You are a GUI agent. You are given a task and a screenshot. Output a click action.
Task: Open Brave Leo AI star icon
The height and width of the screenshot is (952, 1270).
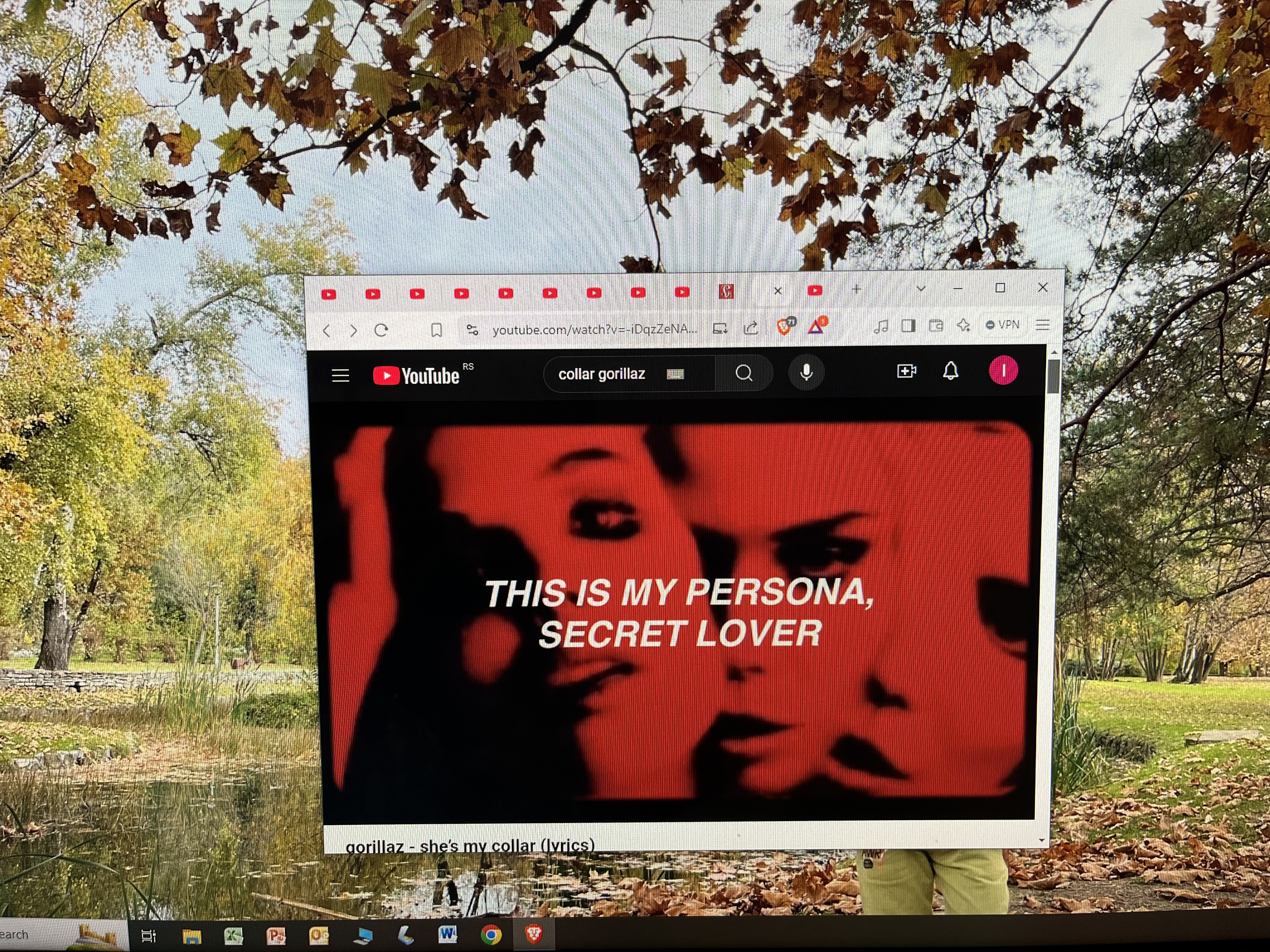click(x=964, y=326)
